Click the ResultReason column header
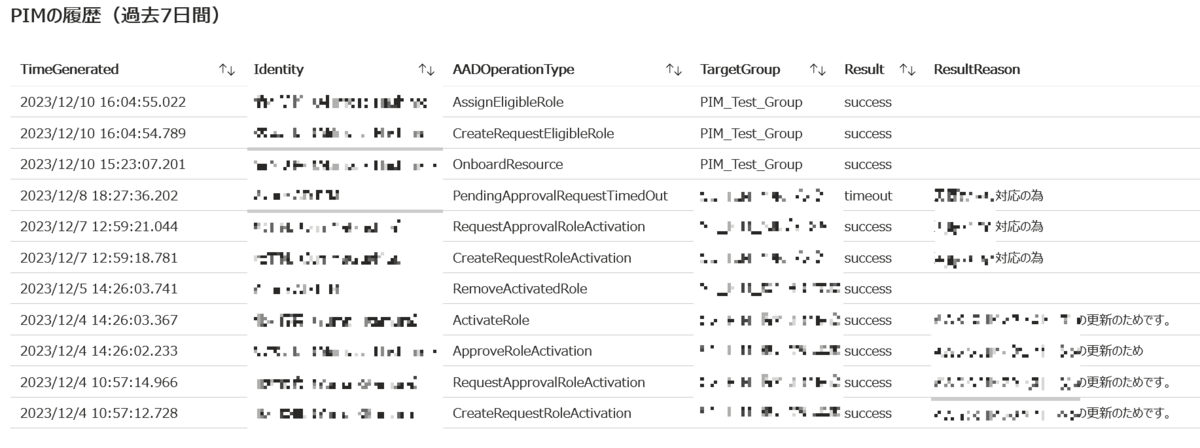1200x448 pixels. (x=976, y=69)
